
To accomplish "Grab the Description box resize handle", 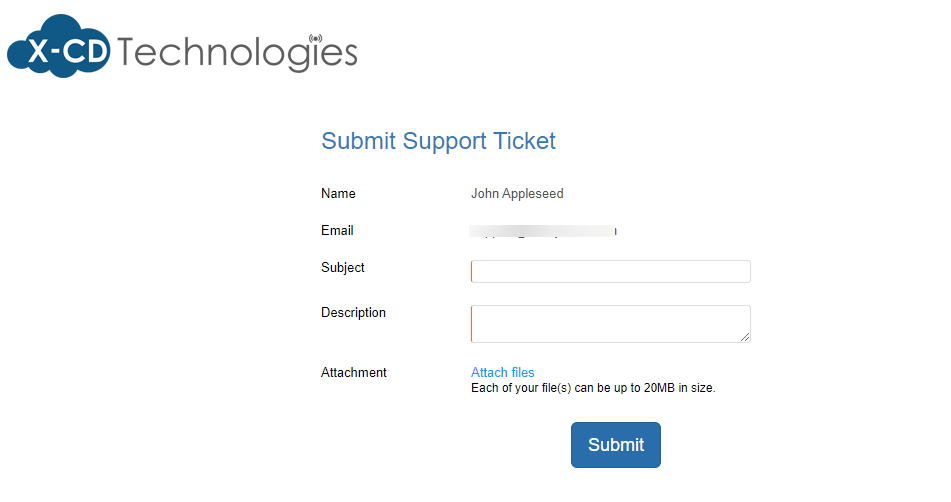I will pyautogui.click(x=745, y=337).
